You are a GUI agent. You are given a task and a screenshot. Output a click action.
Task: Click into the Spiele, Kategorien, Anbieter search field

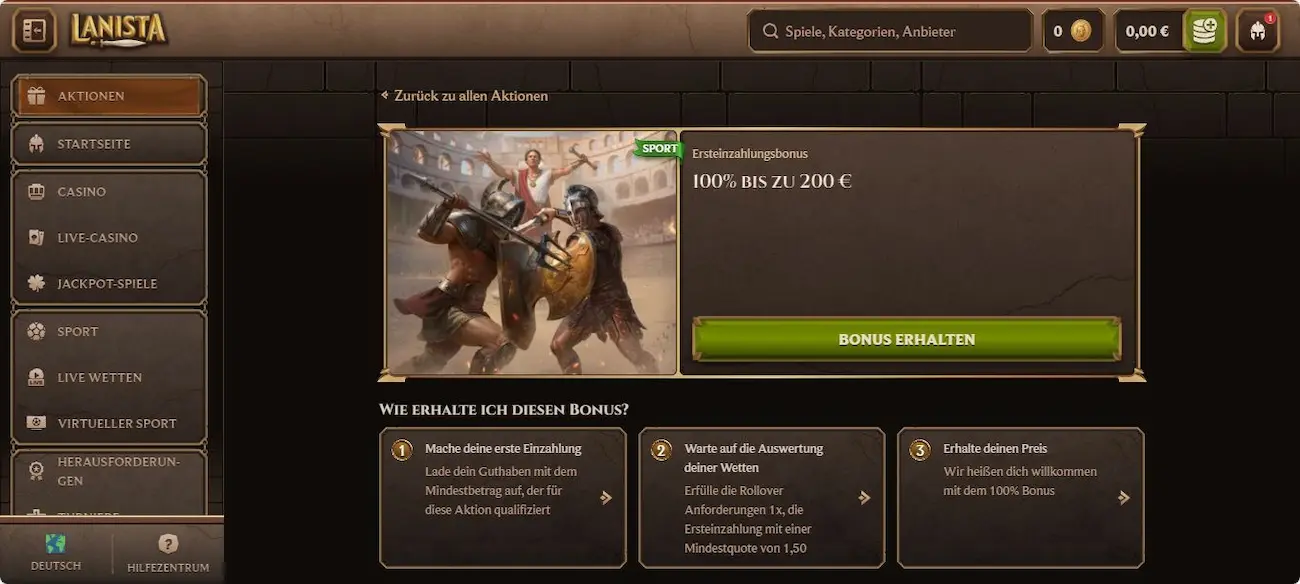point(890,31)
